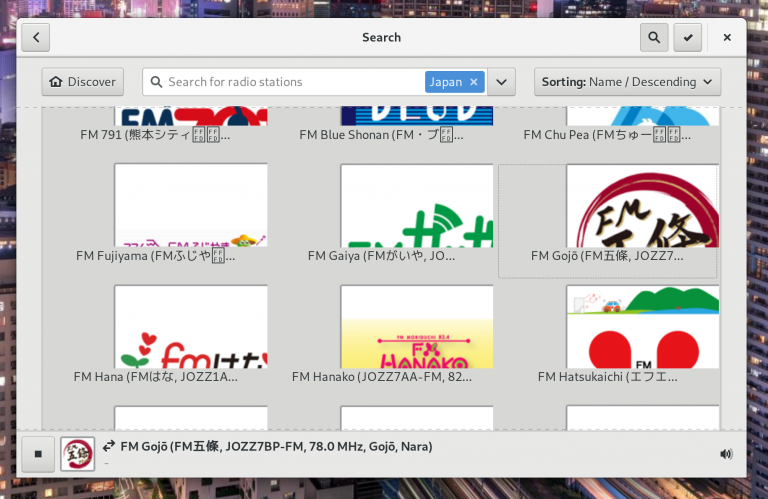The width and height of the screenshot is (768, 499).
Task: Expand search filter options dropdown arrow
Action: click(x=502, y=82)
